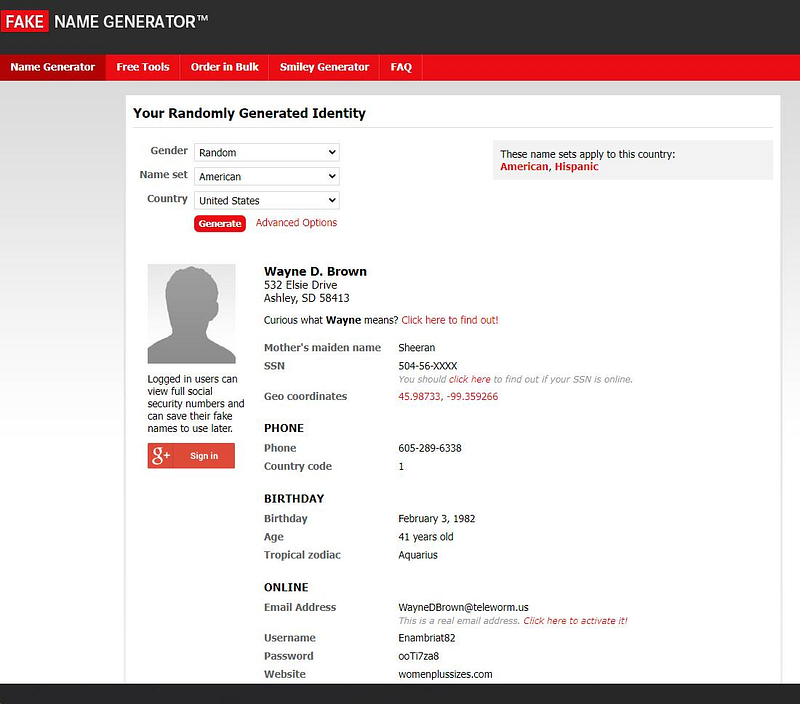
Task: Click the website womenplussizes.com
Action: tap(445, 674)
